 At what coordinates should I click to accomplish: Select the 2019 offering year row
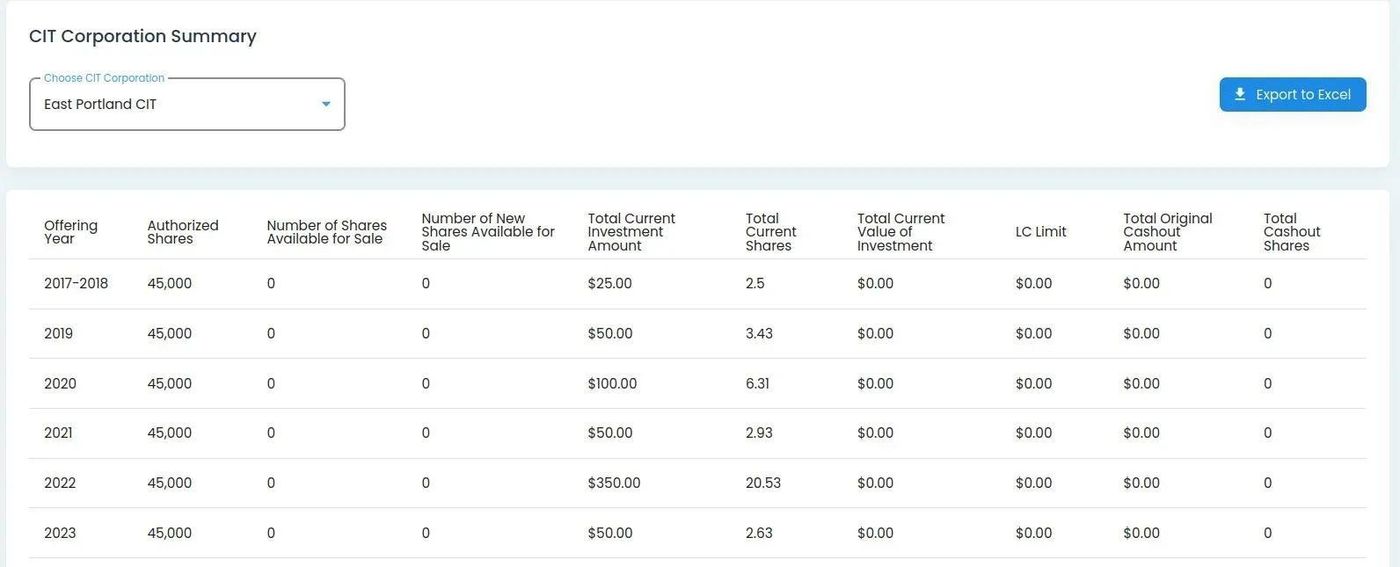[58, 334]
